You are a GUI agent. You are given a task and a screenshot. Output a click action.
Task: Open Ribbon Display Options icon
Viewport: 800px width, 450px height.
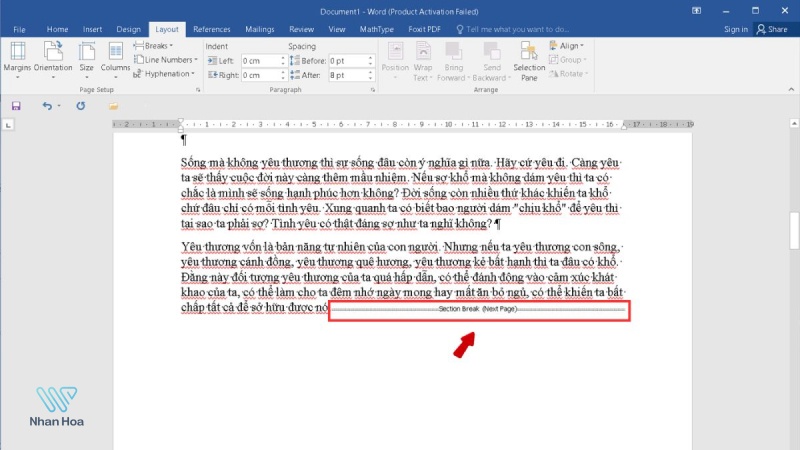696,11
